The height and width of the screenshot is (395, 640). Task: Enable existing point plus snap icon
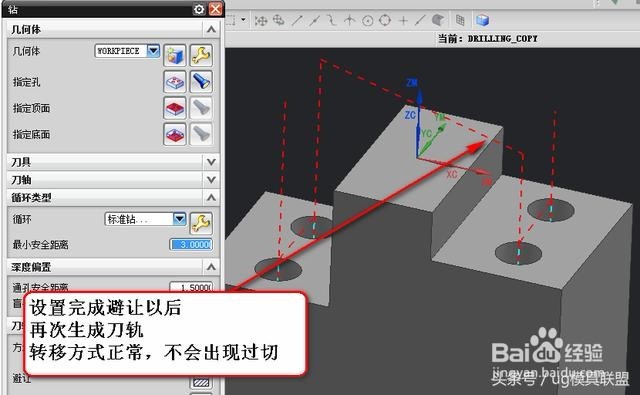point(403,20)
